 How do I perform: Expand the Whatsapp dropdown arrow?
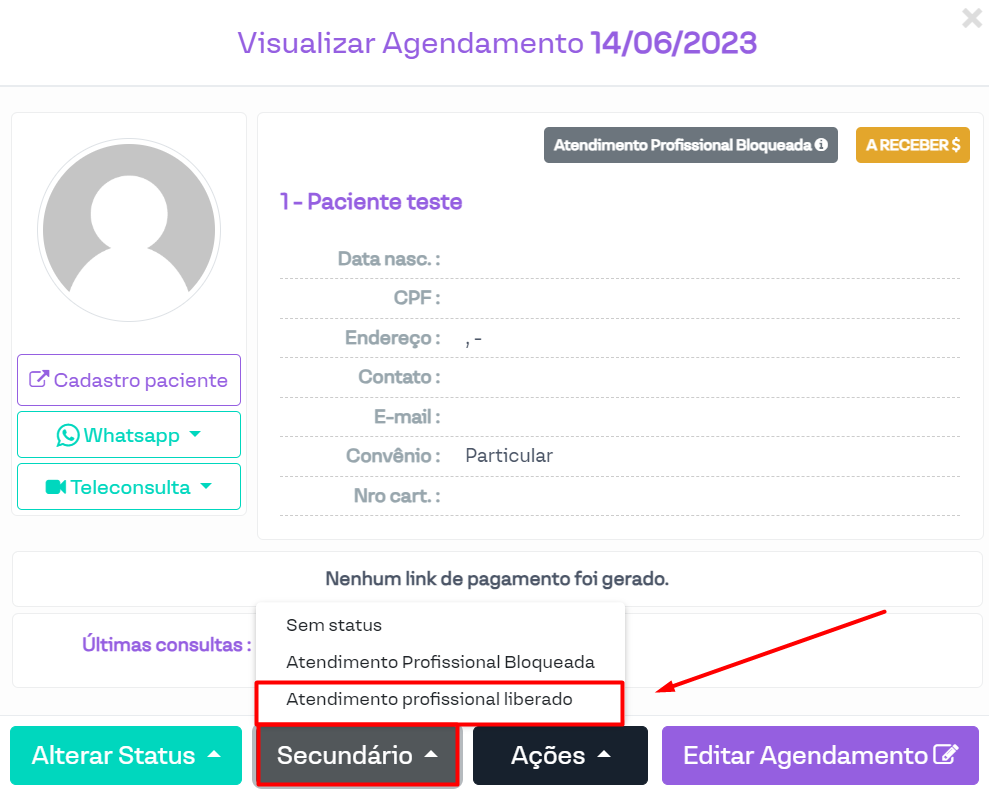point(195,434)
